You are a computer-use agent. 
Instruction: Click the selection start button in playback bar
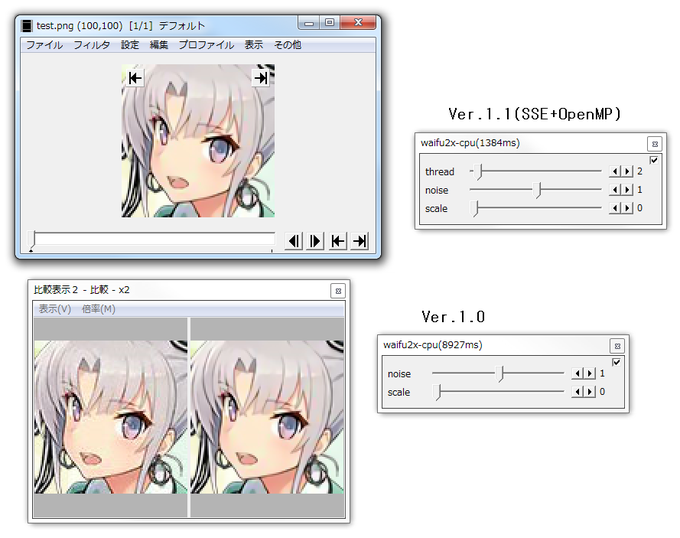pos(337,241)
